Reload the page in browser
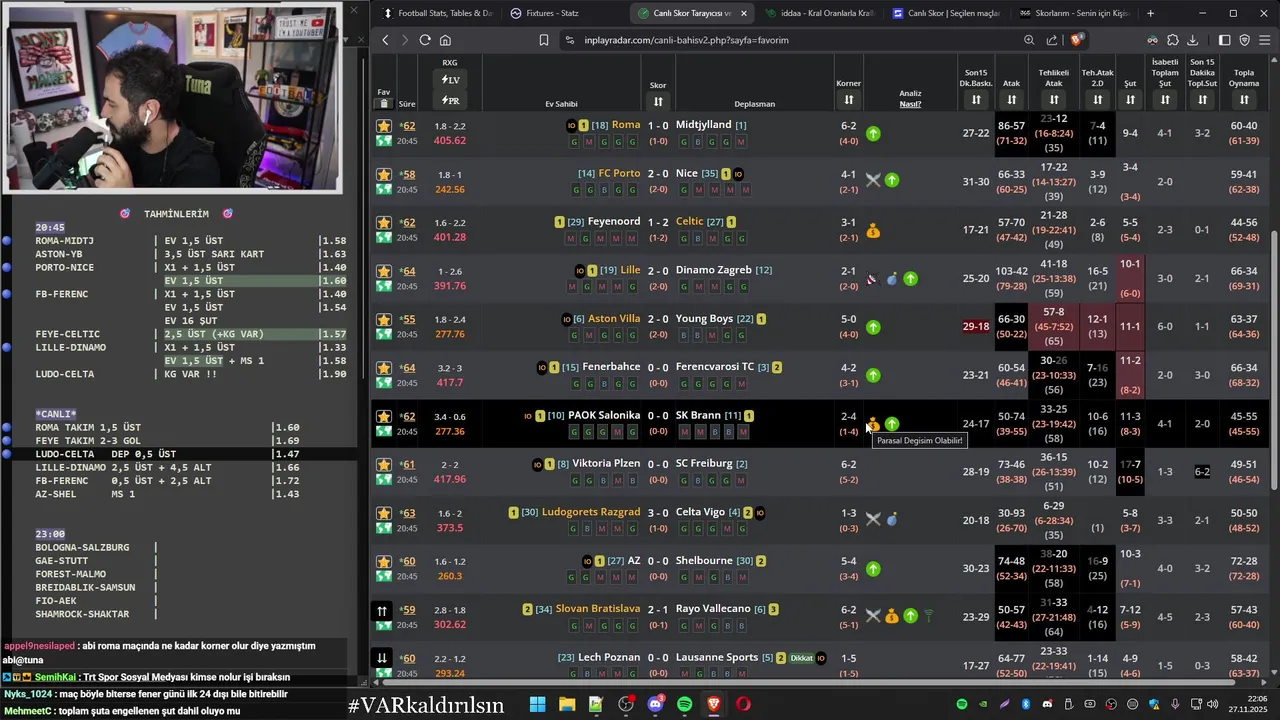This screenshot has height=720, width=1280. 425,40
